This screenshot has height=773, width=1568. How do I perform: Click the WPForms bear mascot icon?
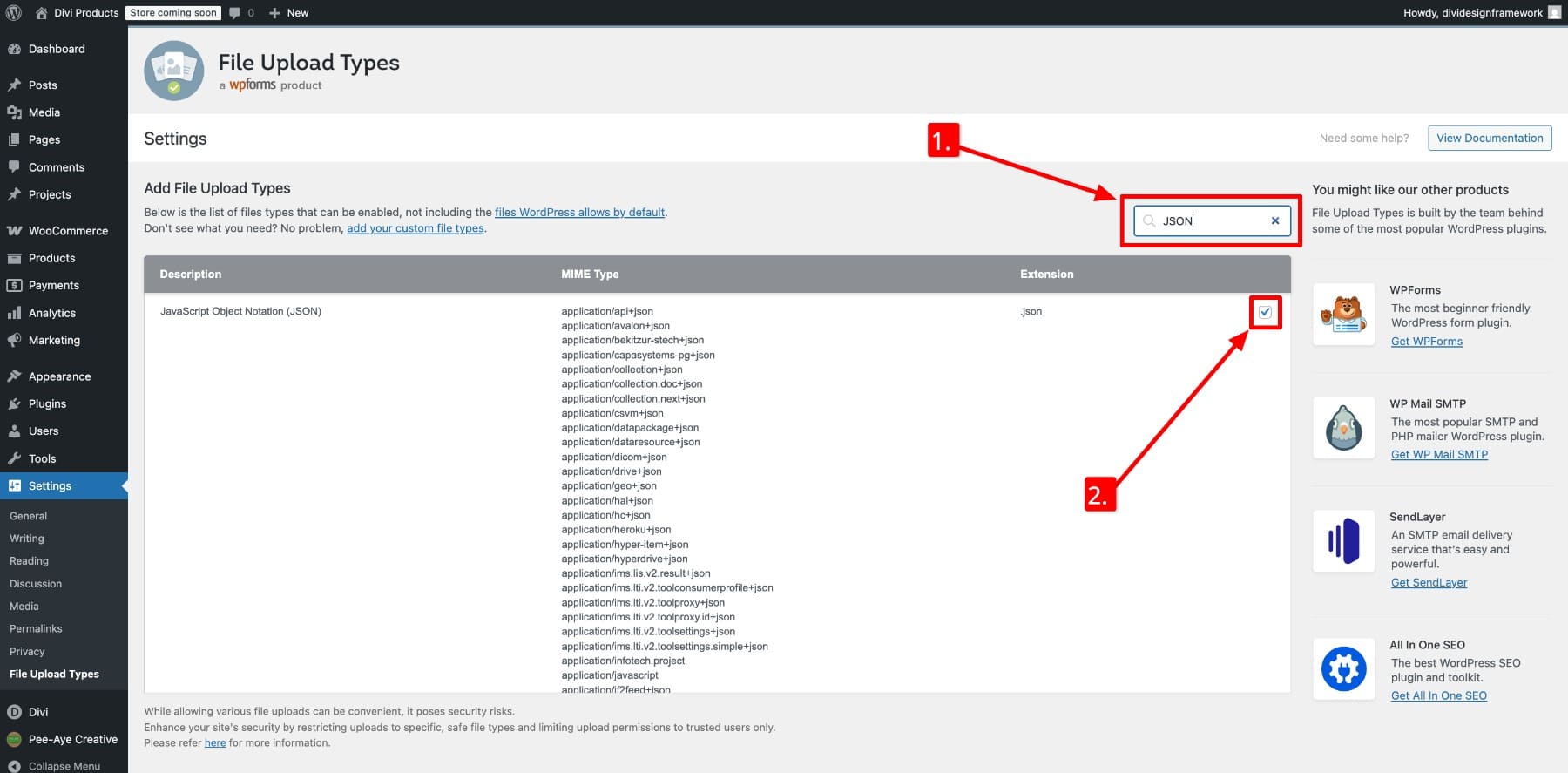pos(1343,315)
